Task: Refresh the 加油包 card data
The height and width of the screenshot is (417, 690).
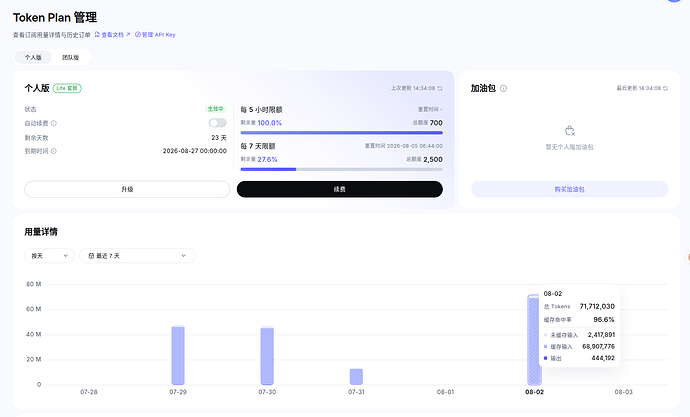Action: [665, 88]
